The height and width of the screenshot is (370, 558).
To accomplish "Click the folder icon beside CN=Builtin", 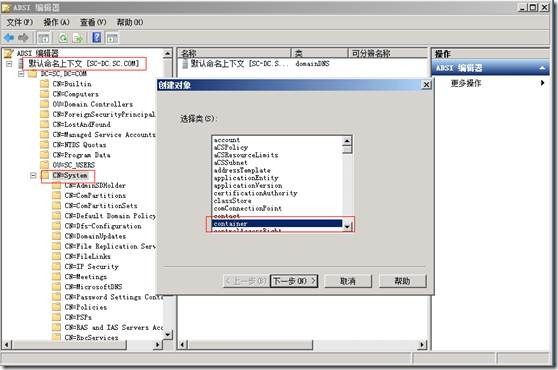I will tap(44, 84).
